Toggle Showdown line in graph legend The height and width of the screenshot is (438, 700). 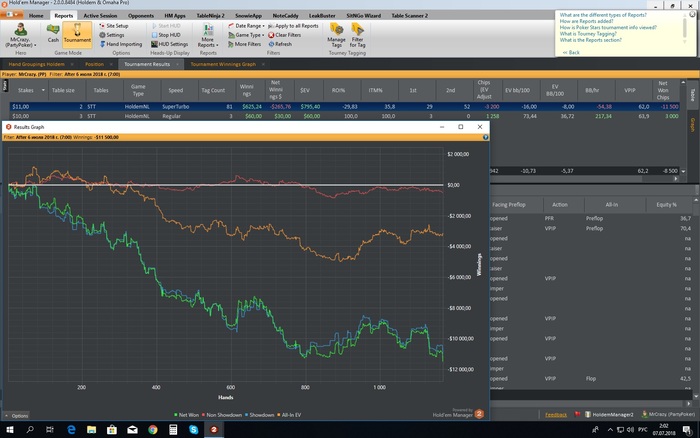[x=259, y=415]
